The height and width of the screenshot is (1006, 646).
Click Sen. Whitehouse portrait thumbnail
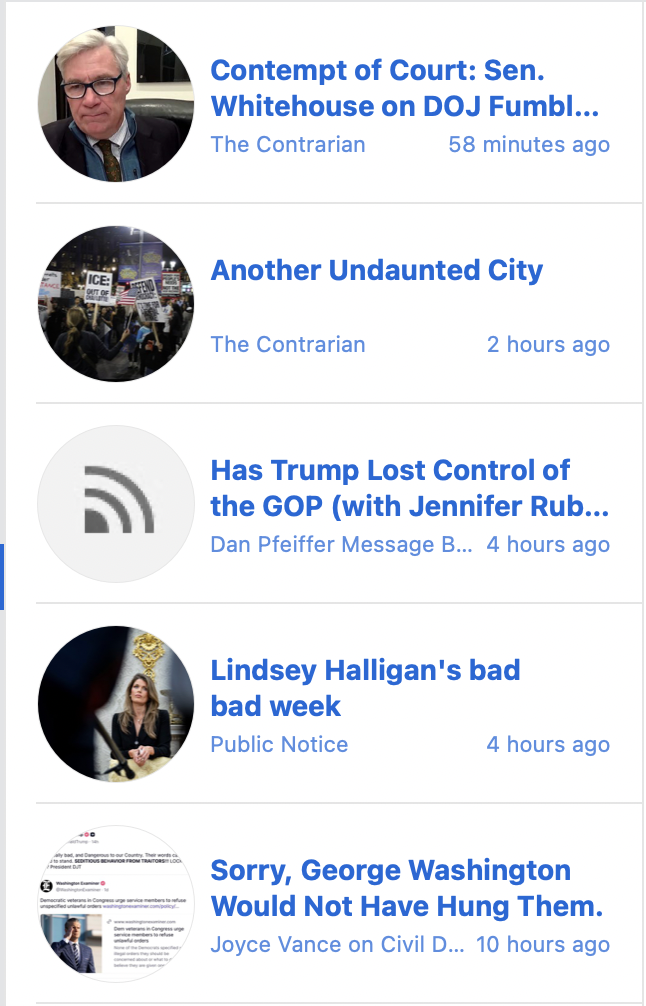[x=116, y=104]
